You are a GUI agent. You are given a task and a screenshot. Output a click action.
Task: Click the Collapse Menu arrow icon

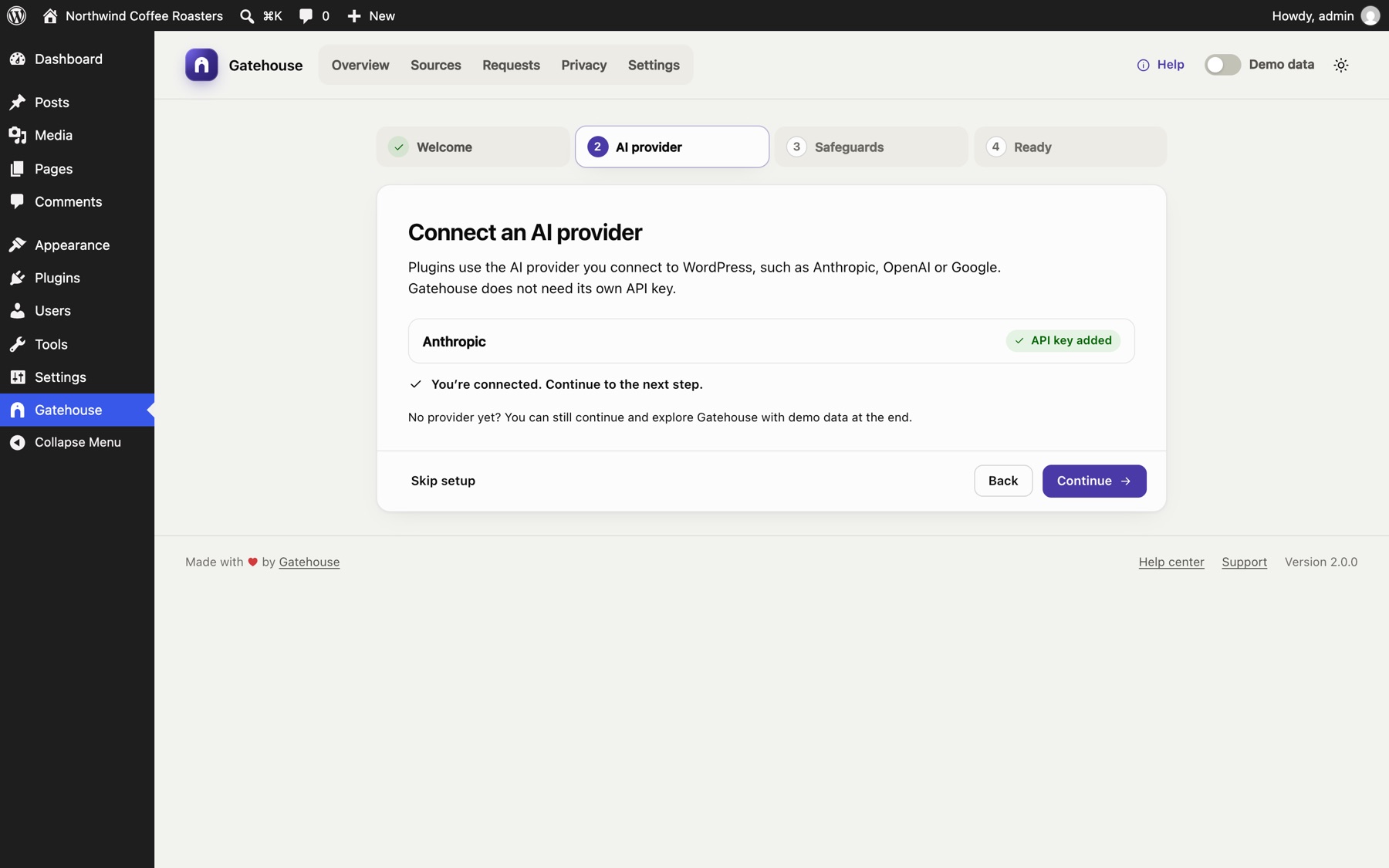click(x=18, y=442)
